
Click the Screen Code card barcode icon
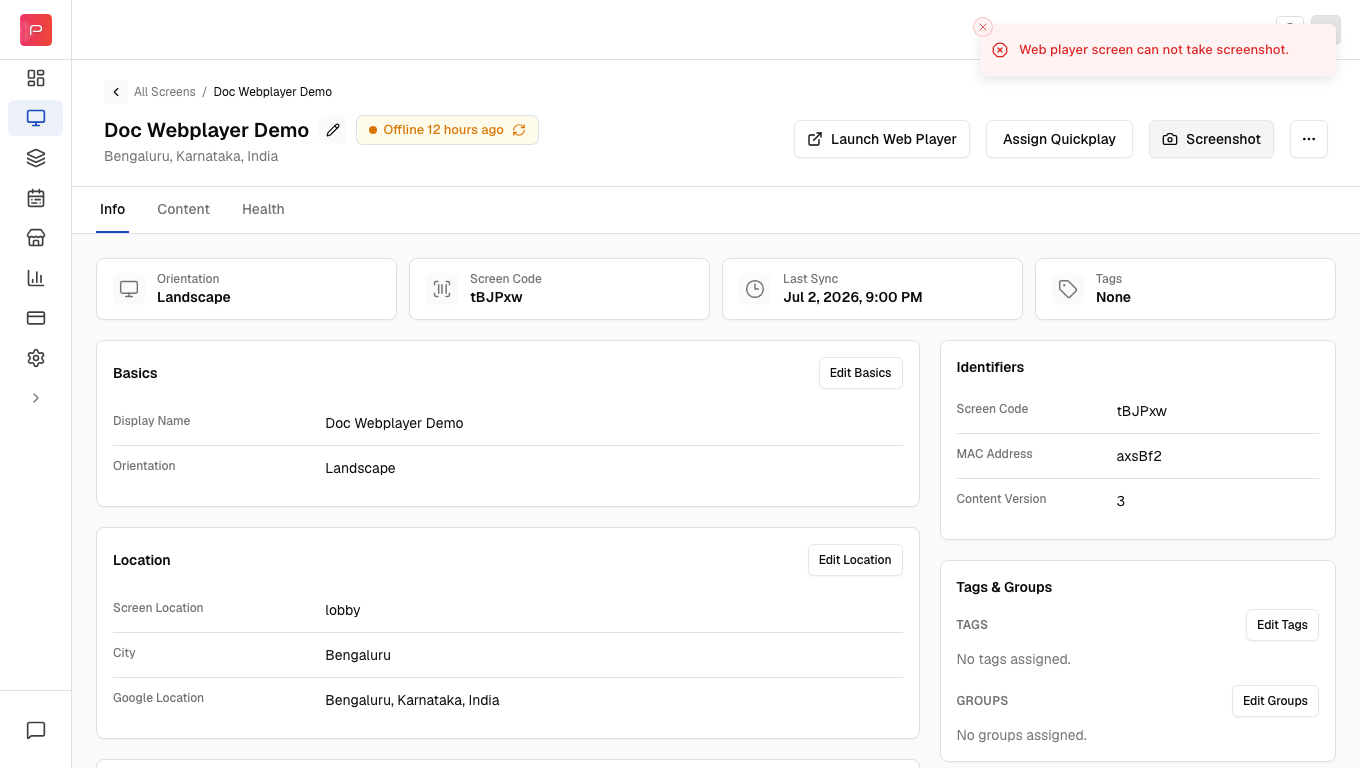click(442, 289)
